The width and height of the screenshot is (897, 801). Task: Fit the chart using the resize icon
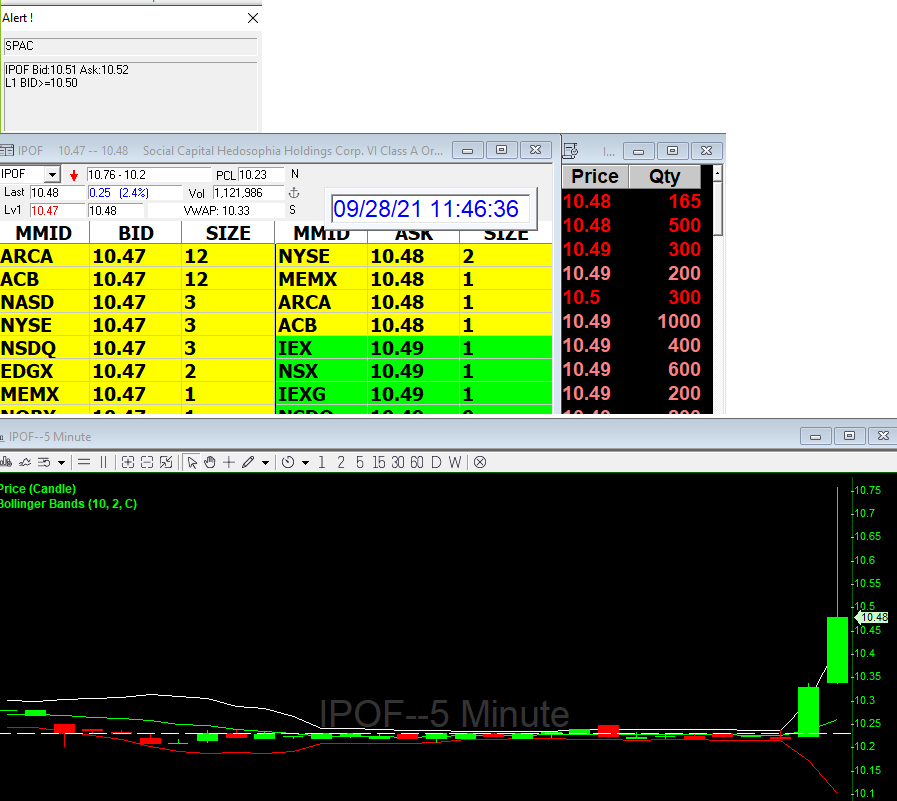166,462
